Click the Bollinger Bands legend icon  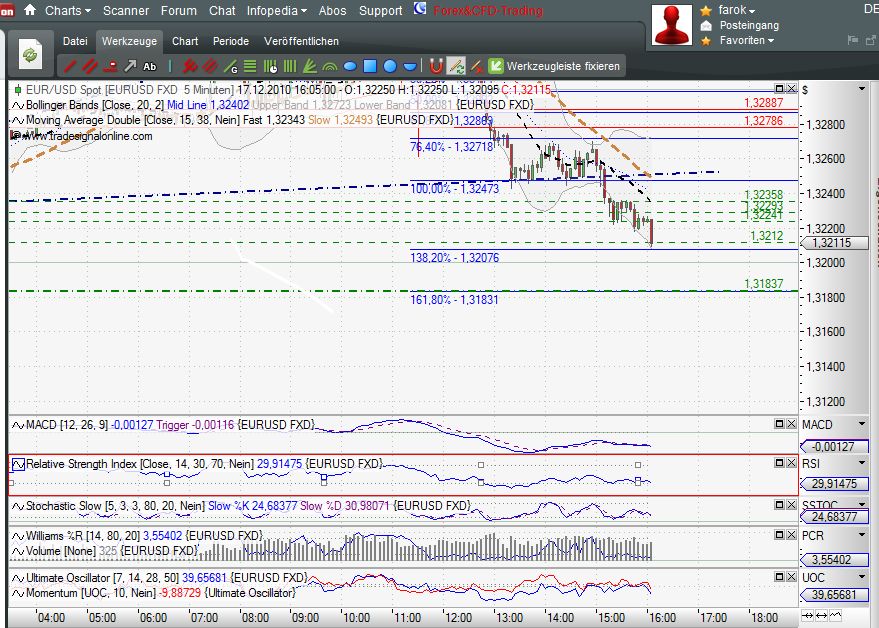(17, 105)
